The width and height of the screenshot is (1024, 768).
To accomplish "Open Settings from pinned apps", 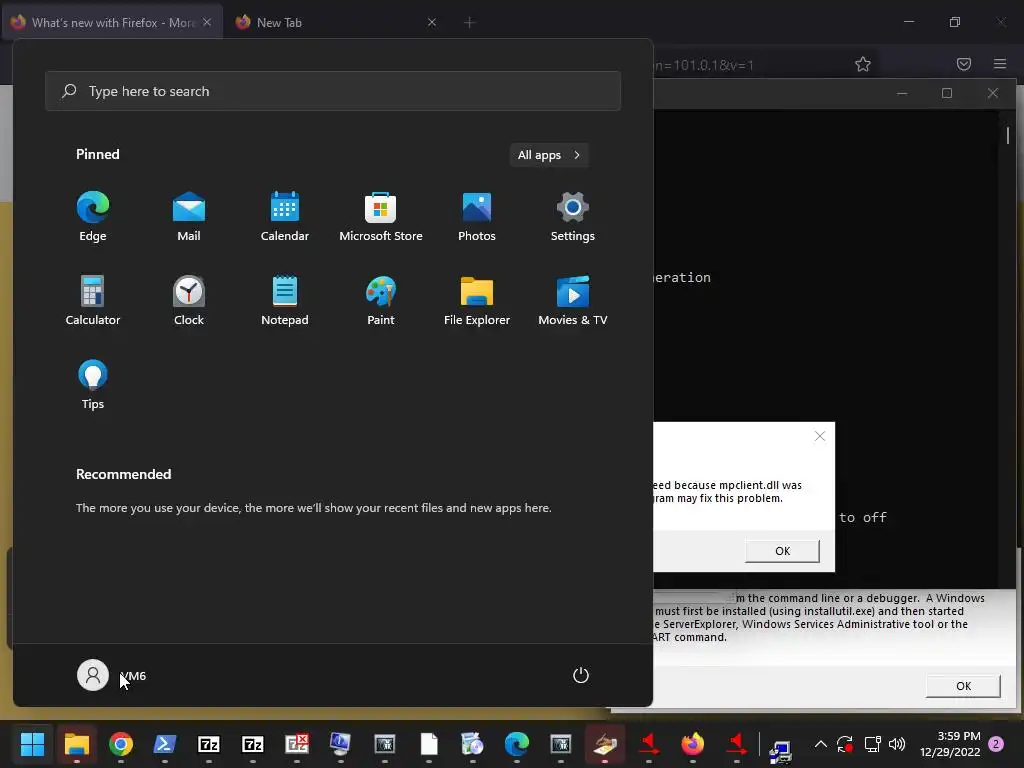I will 573,217.
